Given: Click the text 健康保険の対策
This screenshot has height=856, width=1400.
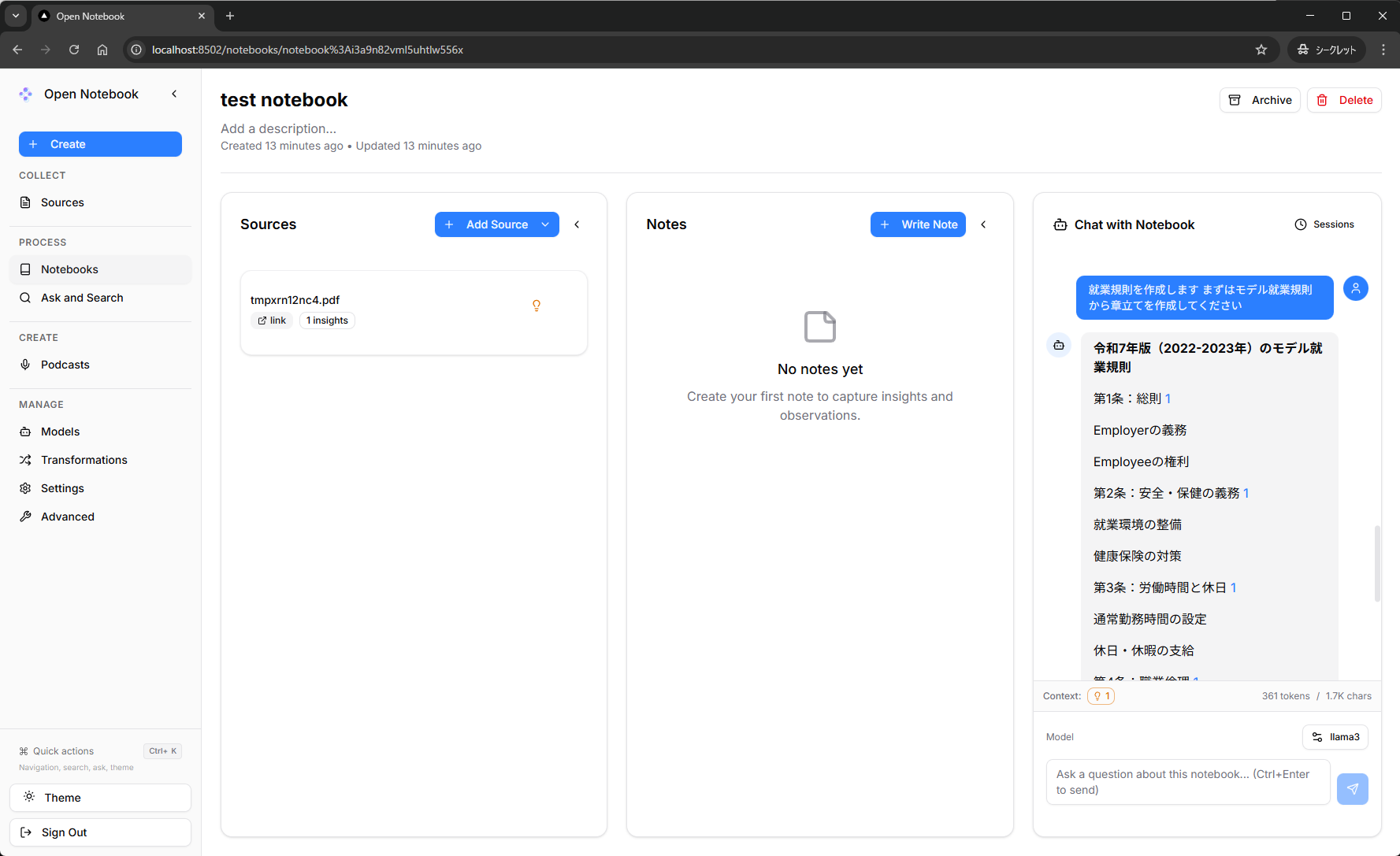Looking at the screenshot, I should (x=1138, y=556).
